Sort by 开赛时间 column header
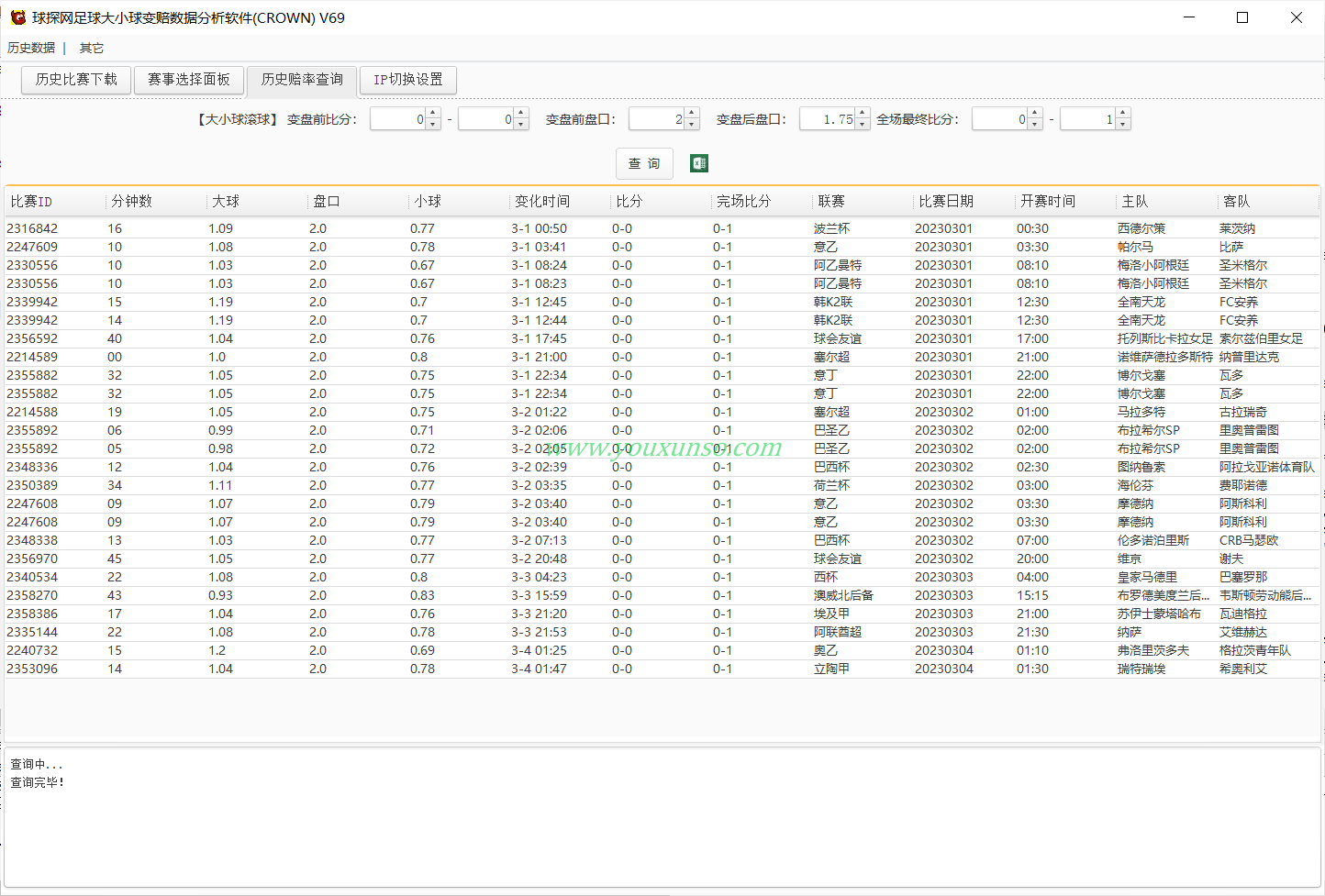1325x896 pixels. (1064, 201)
